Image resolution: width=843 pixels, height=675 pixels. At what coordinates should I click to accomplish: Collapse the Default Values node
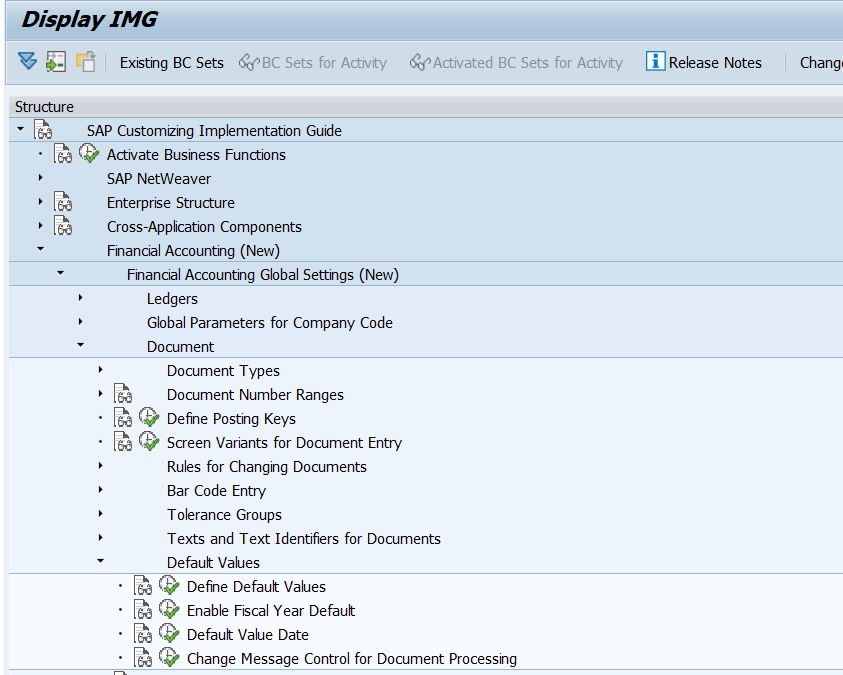click(x=101, y=561)
